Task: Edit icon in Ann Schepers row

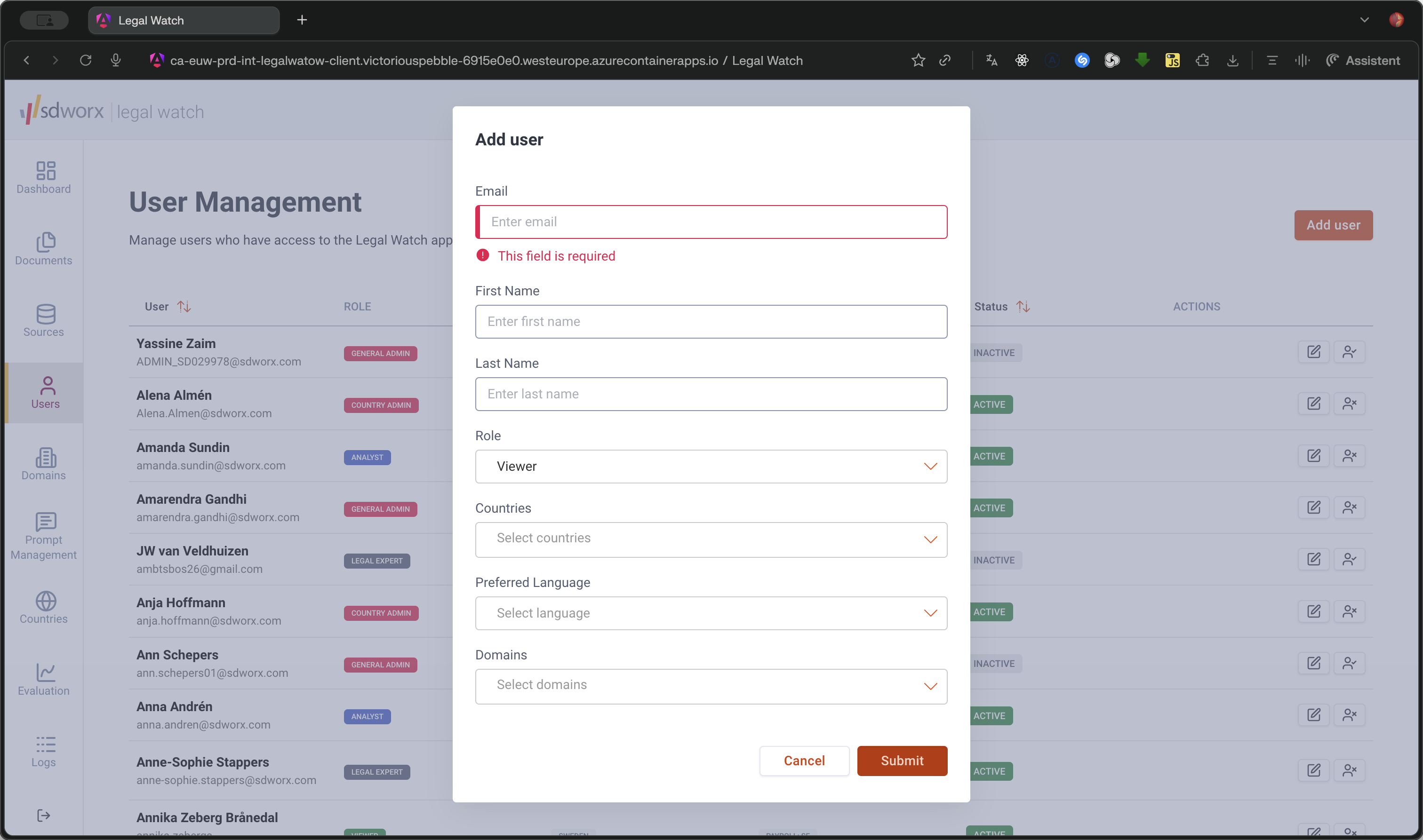Action: point(1314,663)
